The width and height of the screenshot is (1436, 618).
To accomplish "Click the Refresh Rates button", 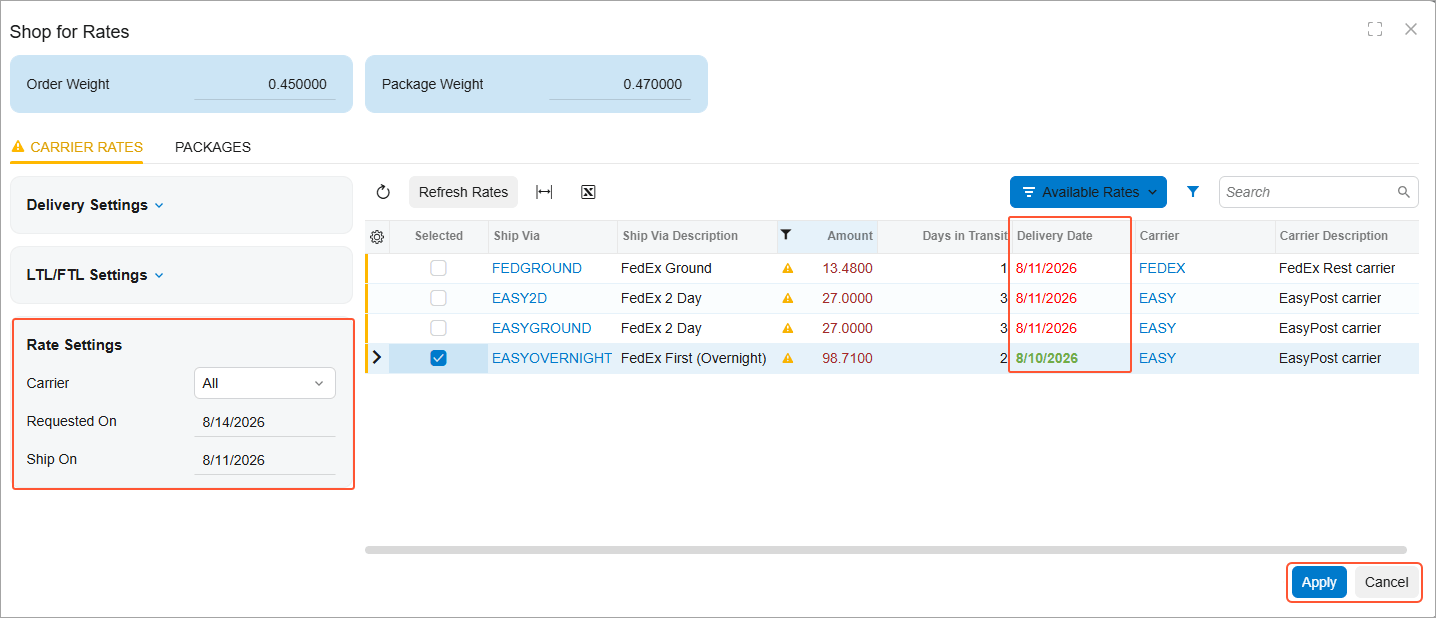I will [463, 192].
